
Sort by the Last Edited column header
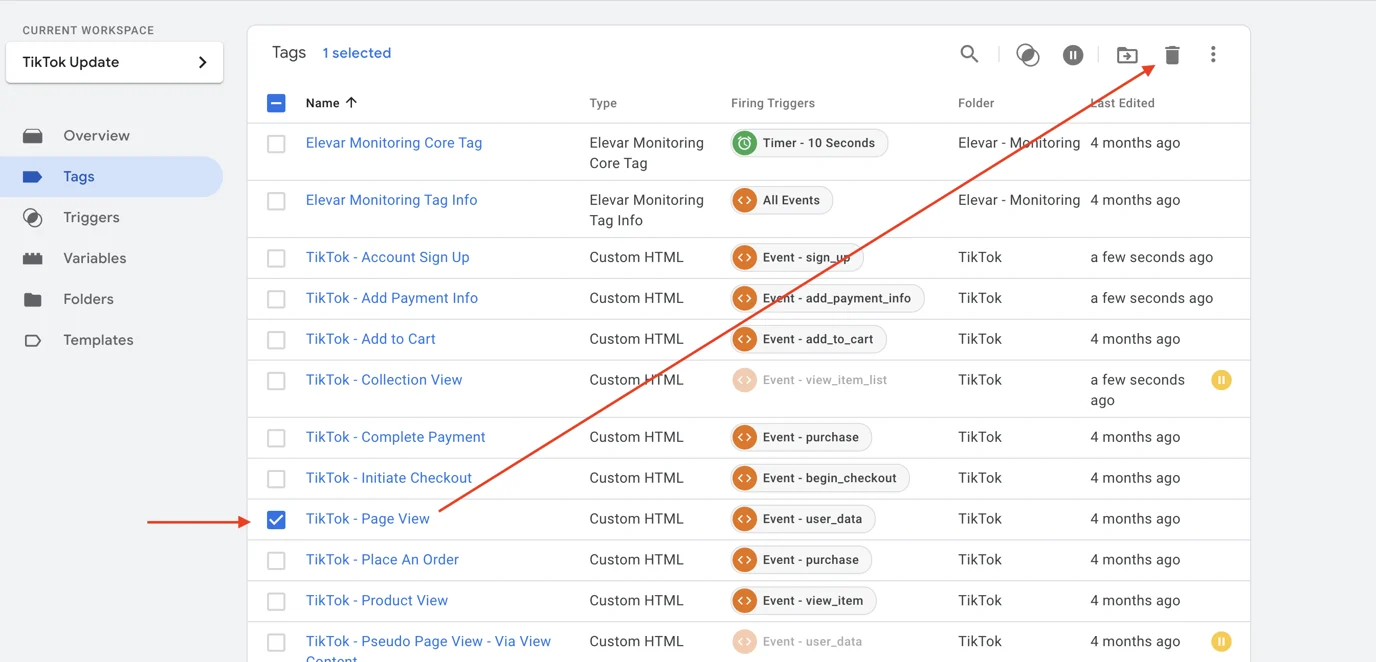[x=1122, y=103]
